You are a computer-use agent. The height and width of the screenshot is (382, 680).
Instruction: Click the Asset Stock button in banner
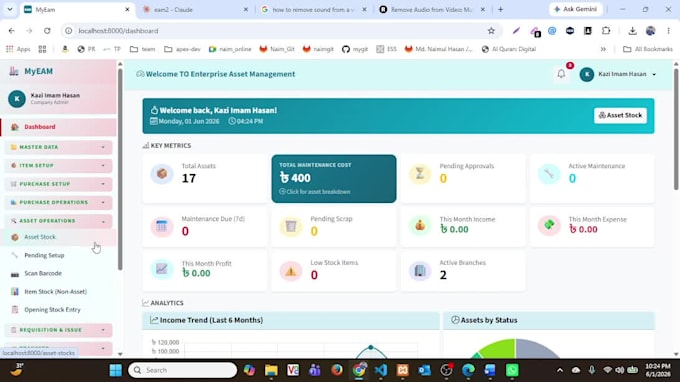620,115
